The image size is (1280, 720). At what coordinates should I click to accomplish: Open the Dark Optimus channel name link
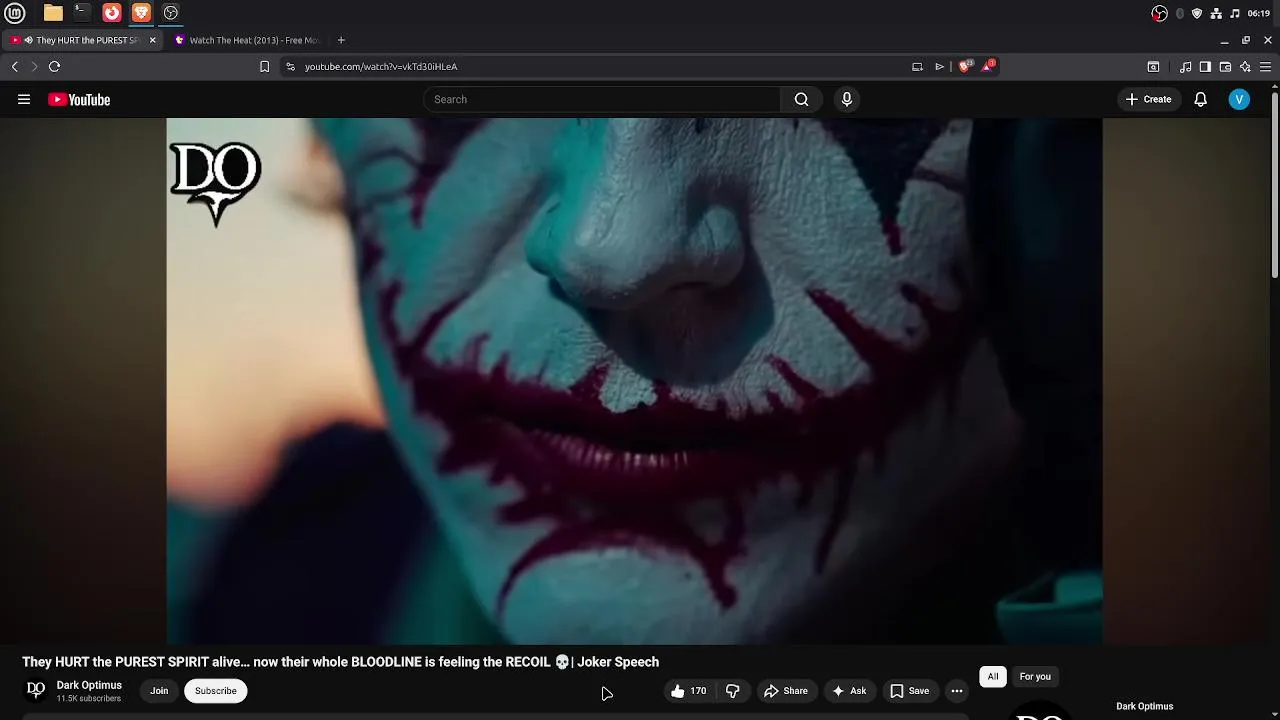point(89,685)
